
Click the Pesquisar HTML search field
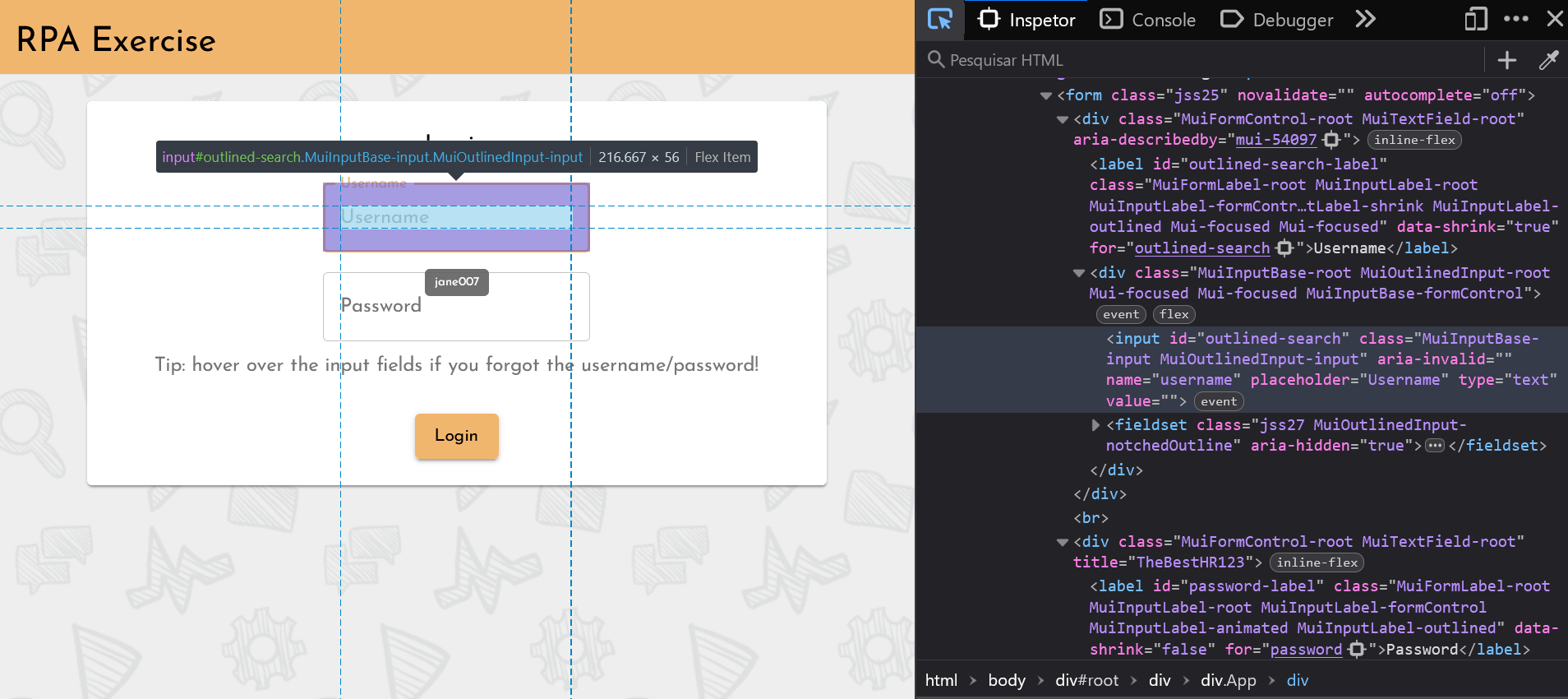(1200, 60)
